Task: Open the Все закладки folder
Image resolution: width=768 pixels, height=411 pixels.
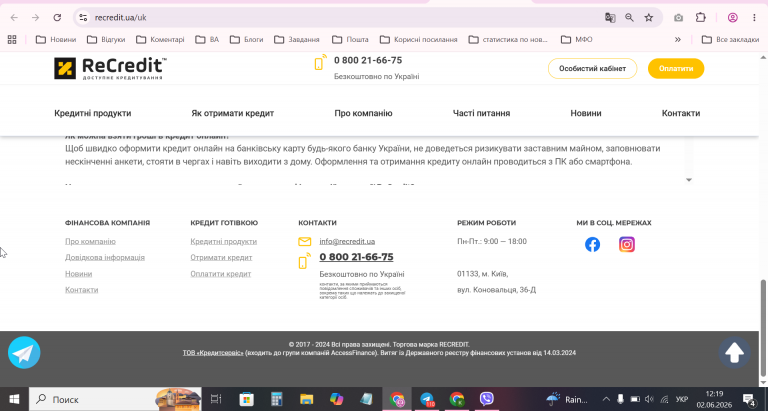Action: click(730, 39)
